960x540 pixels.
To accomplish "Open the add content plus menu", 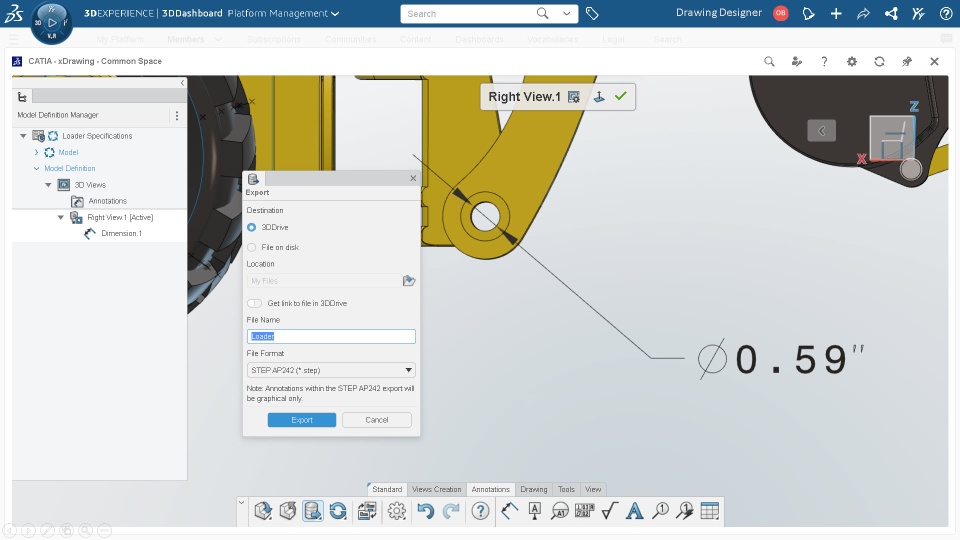I will tap(836, 13).
